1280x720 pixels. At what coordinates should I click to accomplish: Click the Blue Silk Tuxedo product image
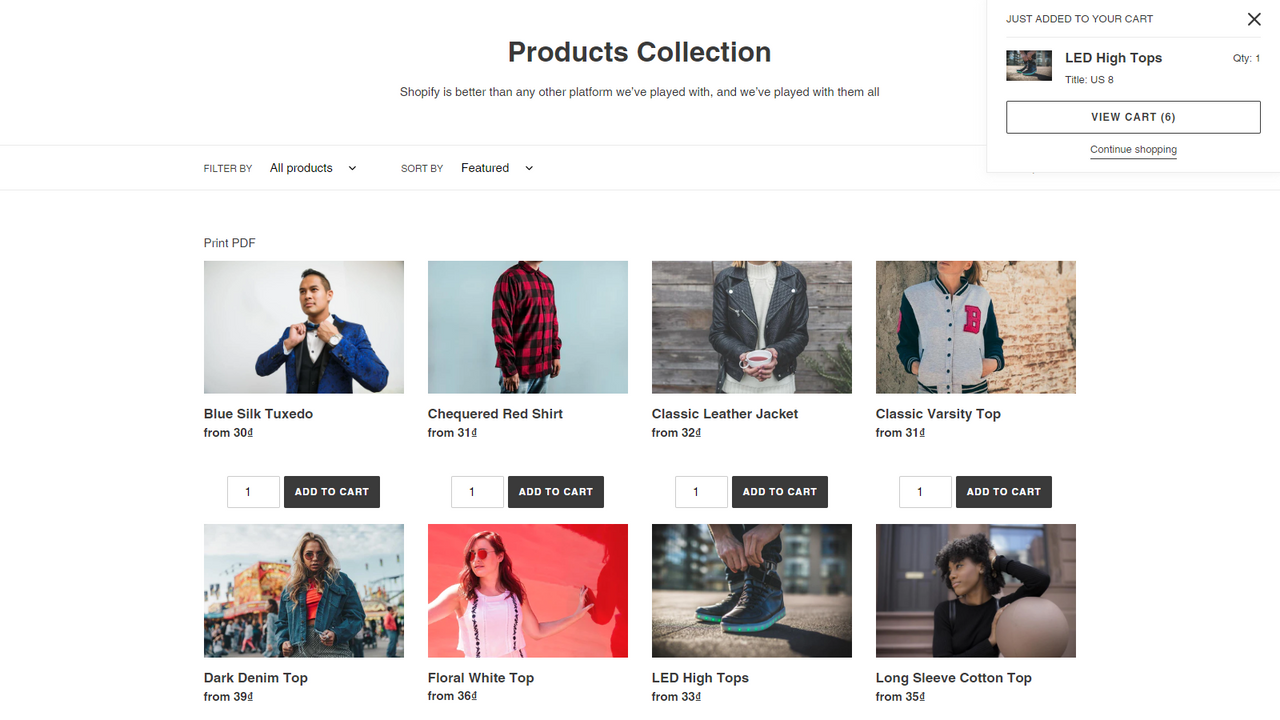pos(304,327)
